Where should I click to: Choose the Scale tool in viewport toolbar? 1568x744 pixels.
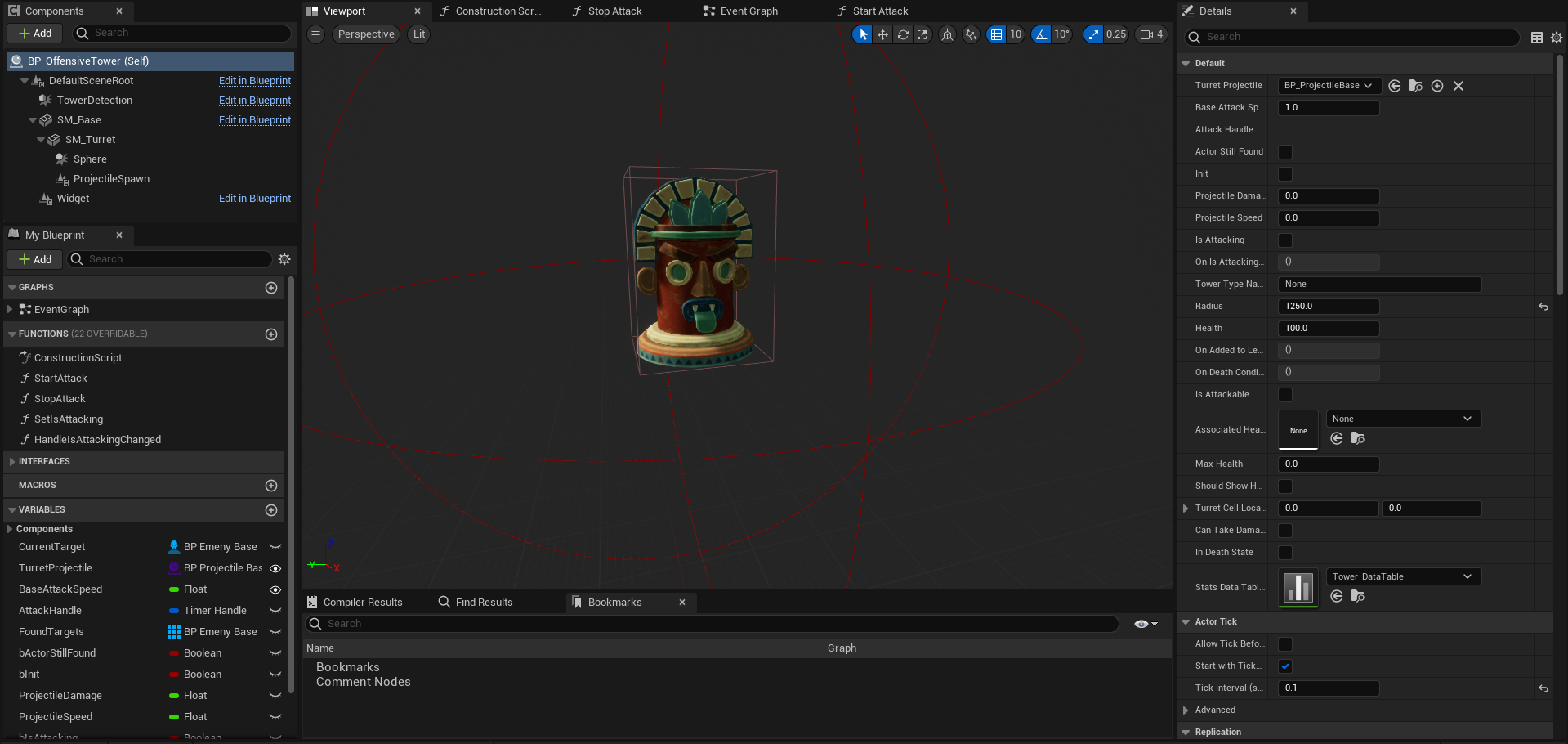point(922,34)
